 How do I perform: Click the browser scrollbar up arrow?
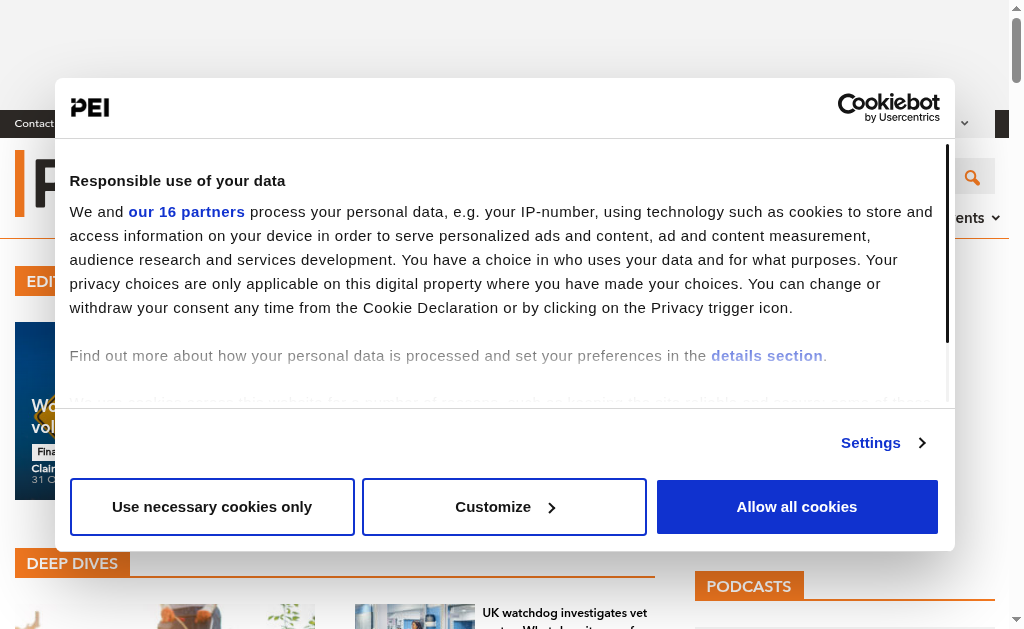pyautogui.click(x=1016, y=8)
